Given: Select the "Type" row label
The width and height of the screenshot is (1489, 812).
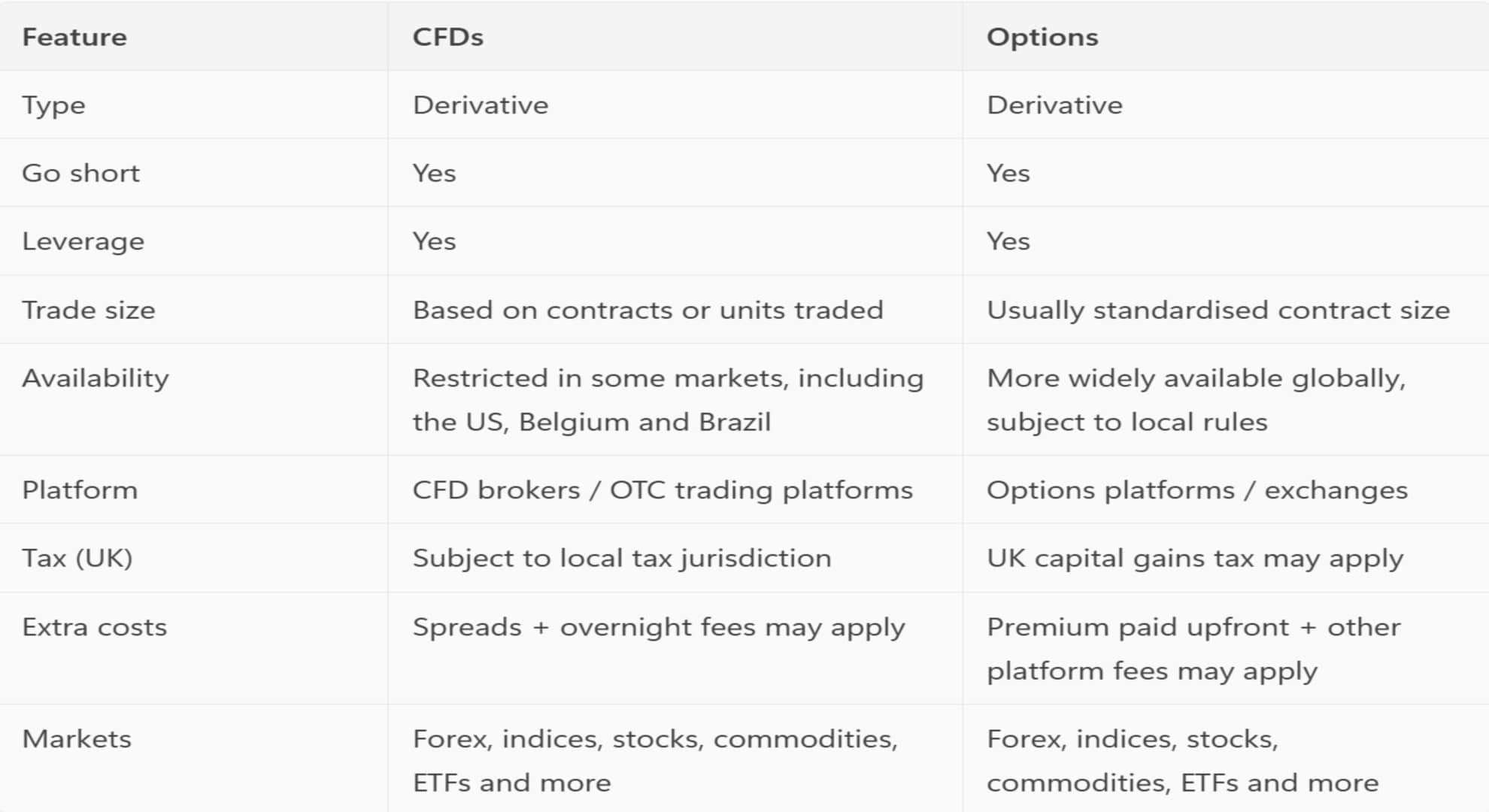Looking at the screenshot, I should coord(53,105).
